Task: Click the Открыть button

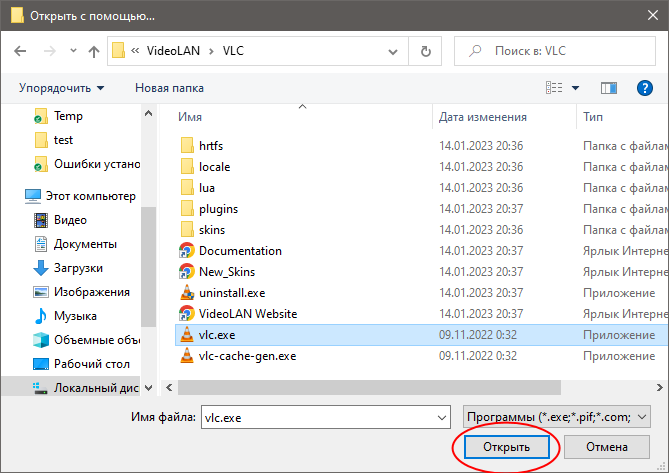Action: [506, 447]
